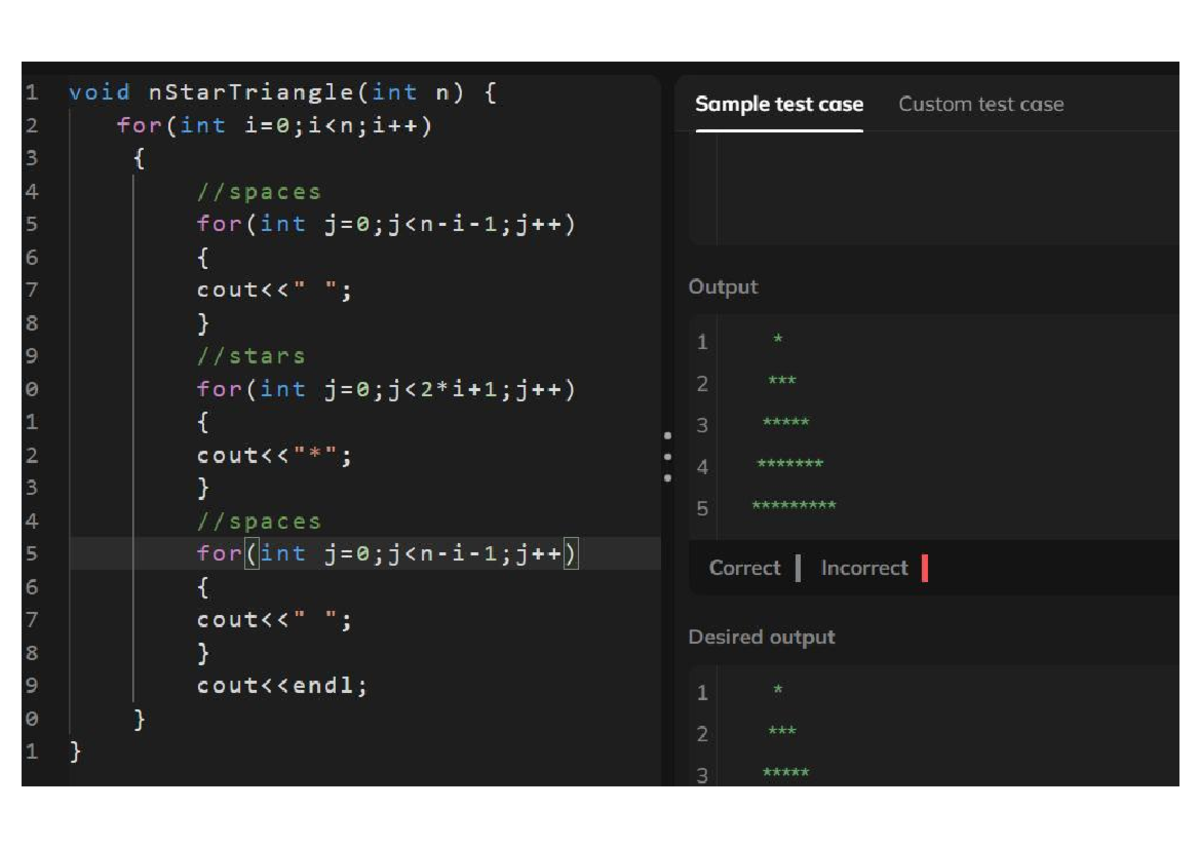This screenshot has width=1200, height=848.
Task: Click the white Correct indicator bar
Action: tap(798, 568)
